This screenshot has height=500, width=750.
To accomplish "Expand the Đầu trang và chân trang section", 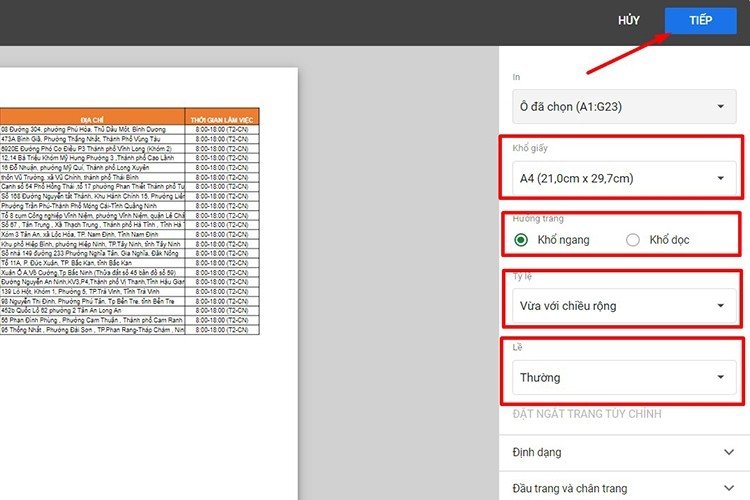I will coord(624,488).
